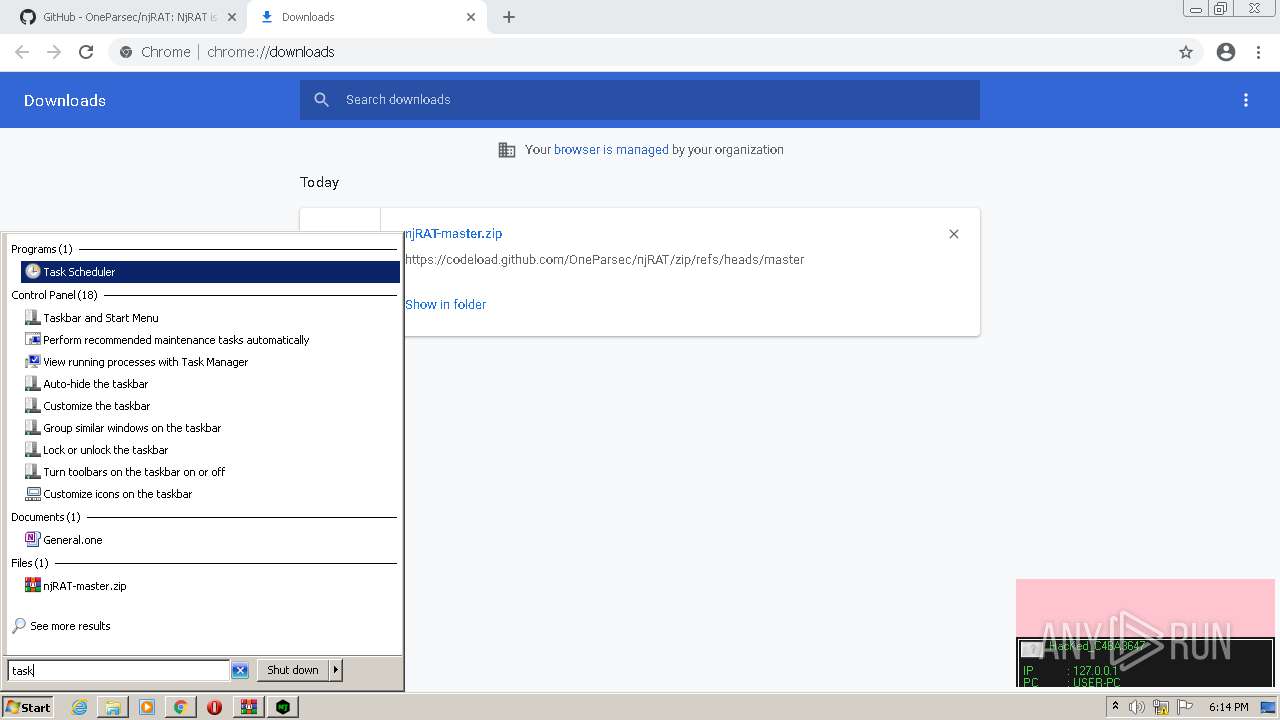Click the browser Forward arrow
Viewport: 1280px width, 720px height.
click(54, 52)
